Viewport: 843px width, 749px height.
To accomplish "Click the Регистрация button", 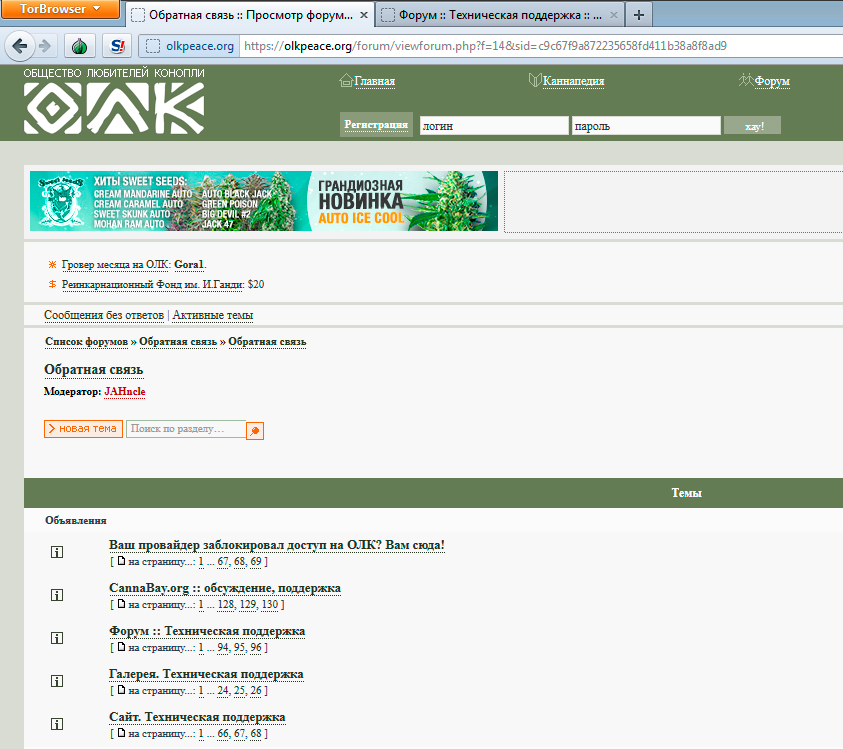I will click(376, 124).
